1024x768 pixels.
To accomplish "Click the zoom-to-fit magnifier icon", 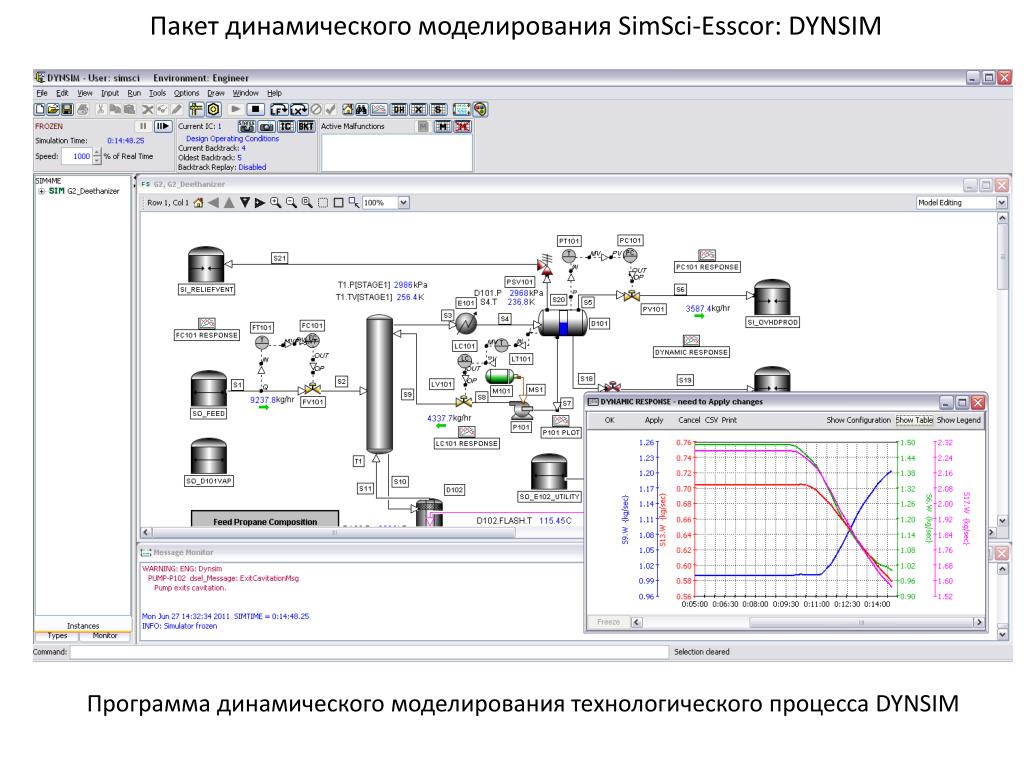I will click(307, 202).
